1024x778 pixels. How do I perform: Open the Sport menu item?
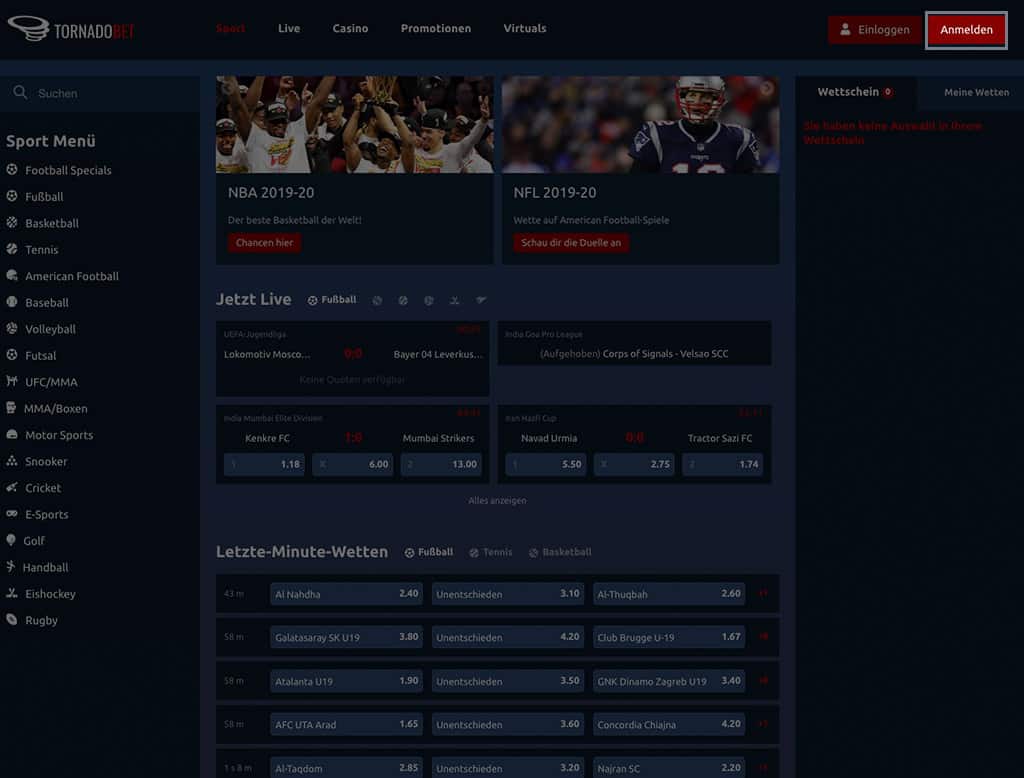click(231, 28)
